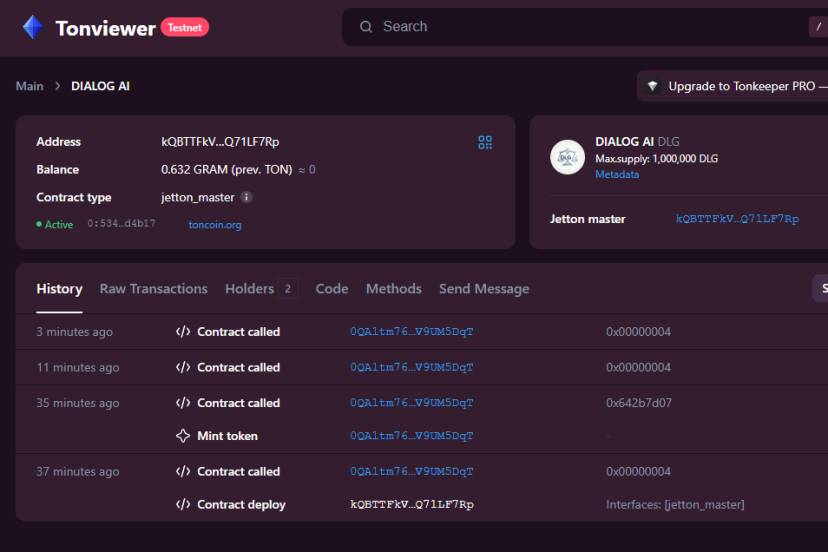This screenshot has width=828, height=552.
Task: Click the code icon in 11 minutes ago row
Action: (x=183, y=367)
